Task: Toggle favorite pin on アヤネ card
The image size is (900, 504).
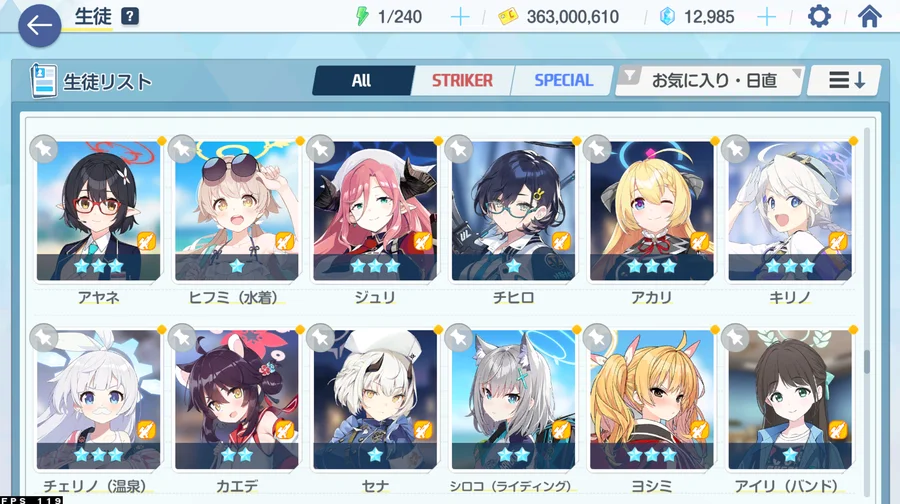Action: 44,149
